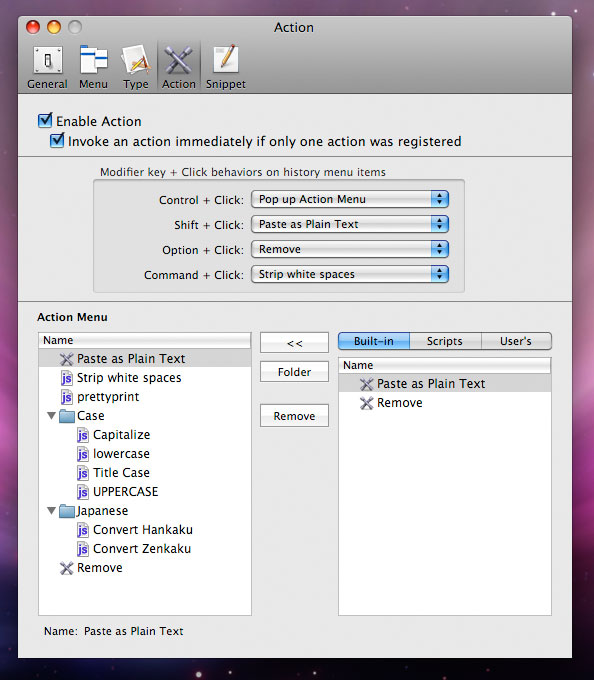Open the Option + Click dropdown
The image size is (594, 680).
point(350,249)
